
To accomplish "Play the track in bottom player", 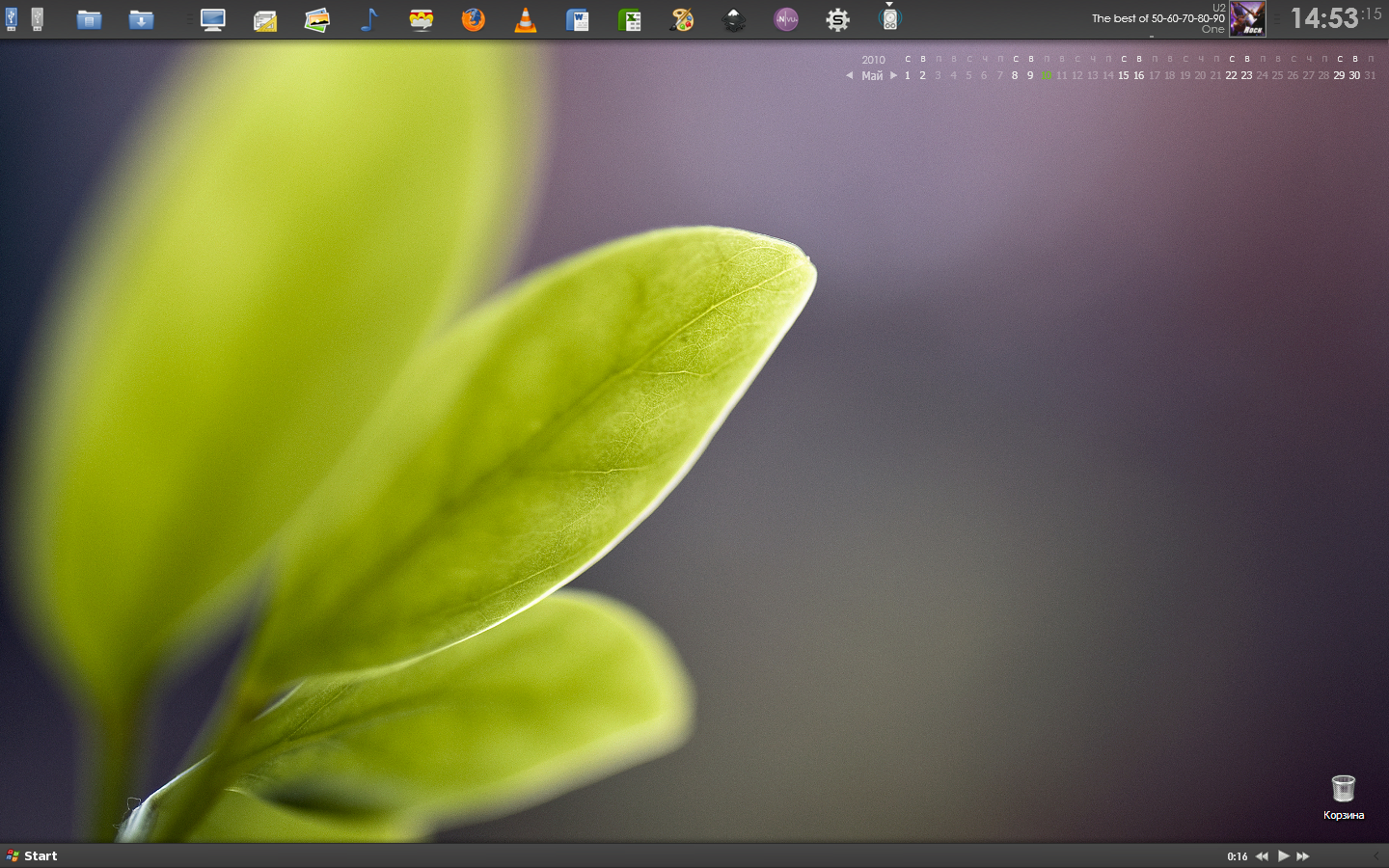I will 1284,855.
